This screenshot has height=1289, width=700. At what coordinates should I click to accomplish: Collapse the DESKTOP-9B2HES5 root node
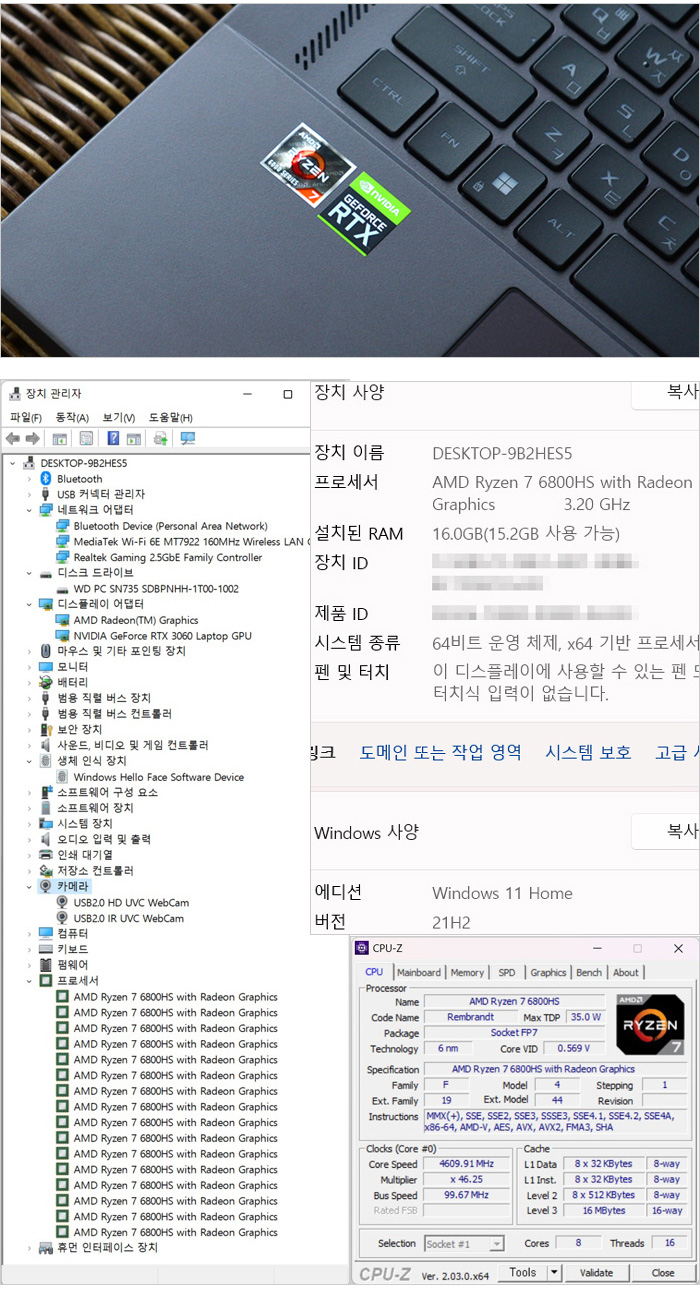12,463
